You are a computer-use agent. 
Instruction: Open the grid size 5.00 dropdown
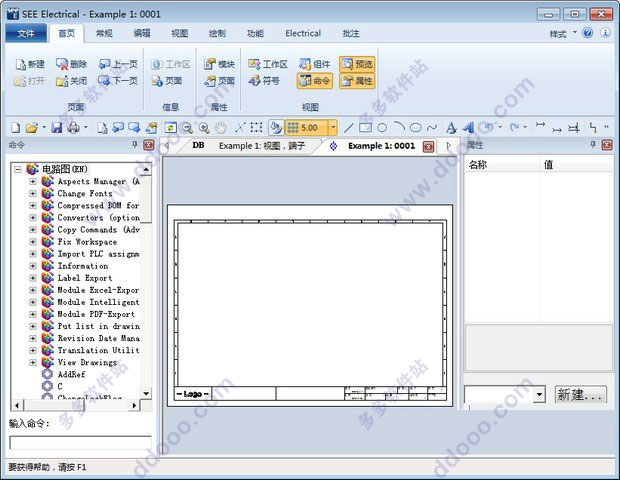coord(333,128)
